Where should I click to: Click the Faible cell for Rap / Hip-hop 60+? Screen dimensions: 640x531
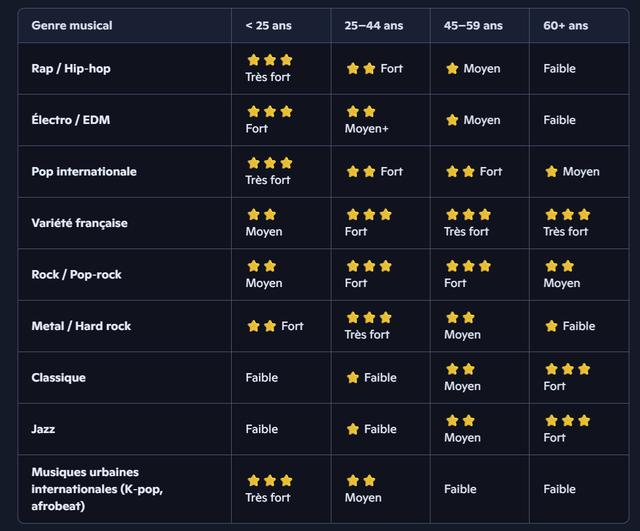click(560, 69)
